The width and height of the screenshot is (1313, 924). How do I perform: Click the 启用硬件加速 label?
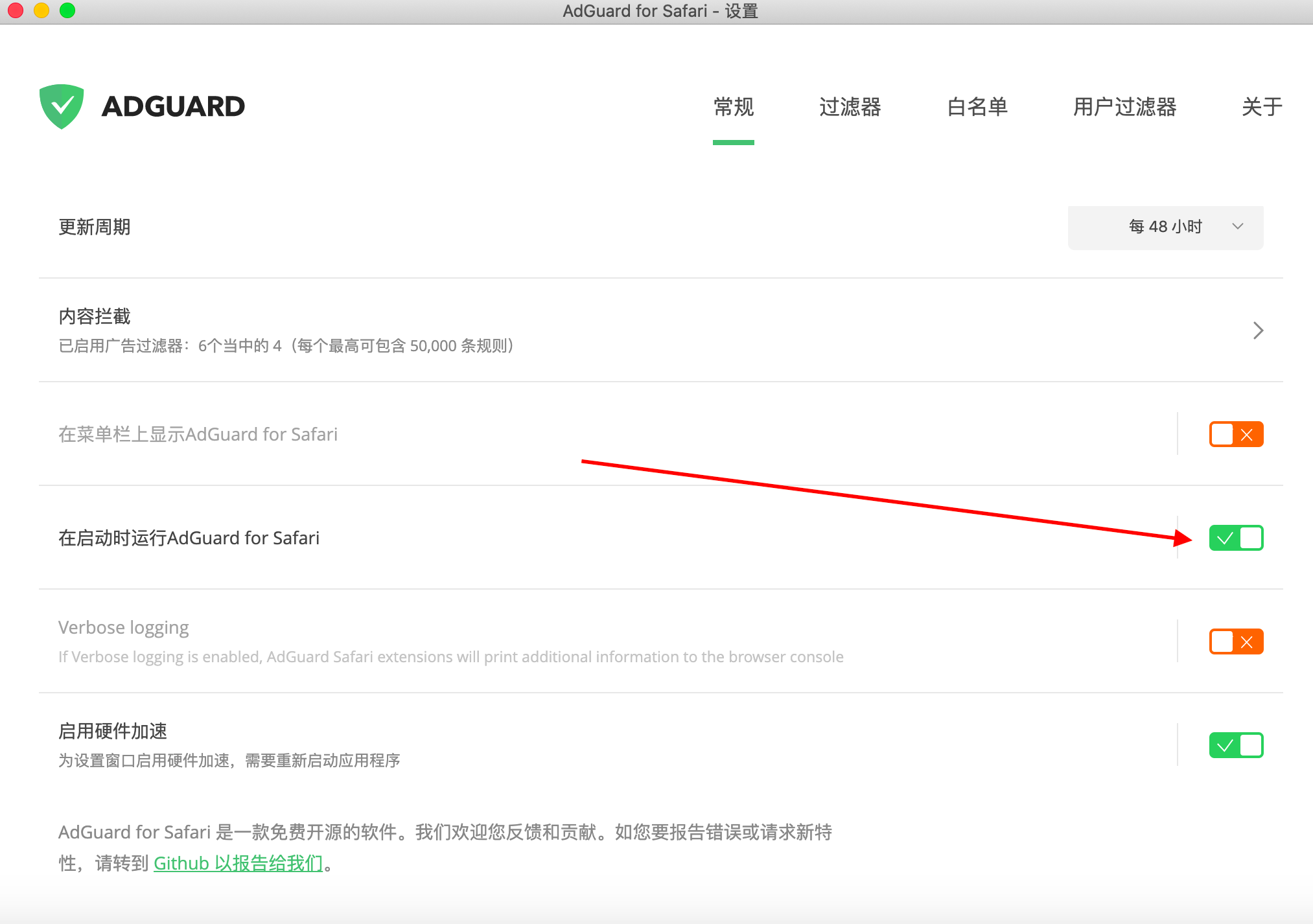point(113,731)
